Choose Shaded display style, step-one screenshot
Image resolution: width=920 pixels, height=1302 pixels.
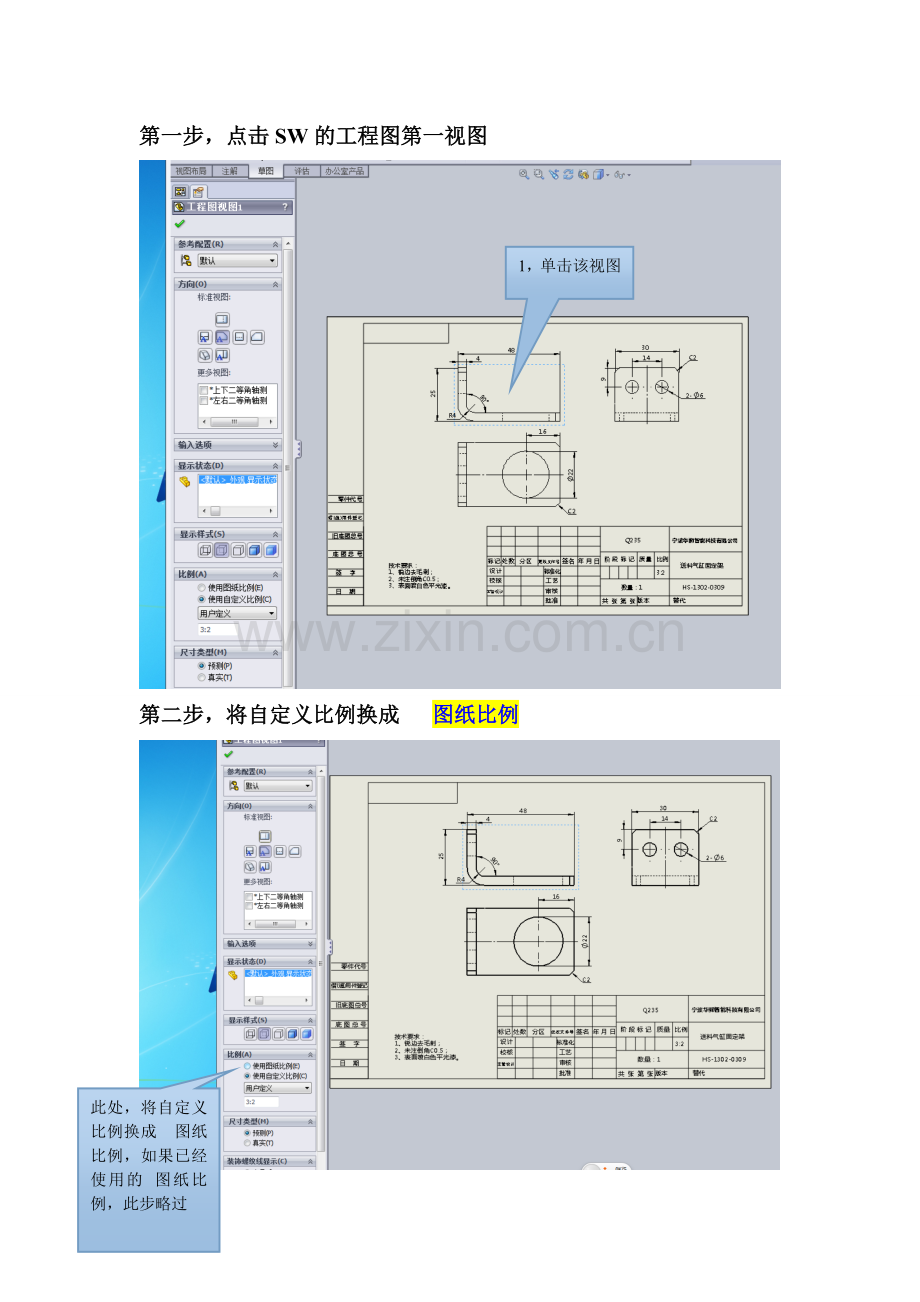272,550
